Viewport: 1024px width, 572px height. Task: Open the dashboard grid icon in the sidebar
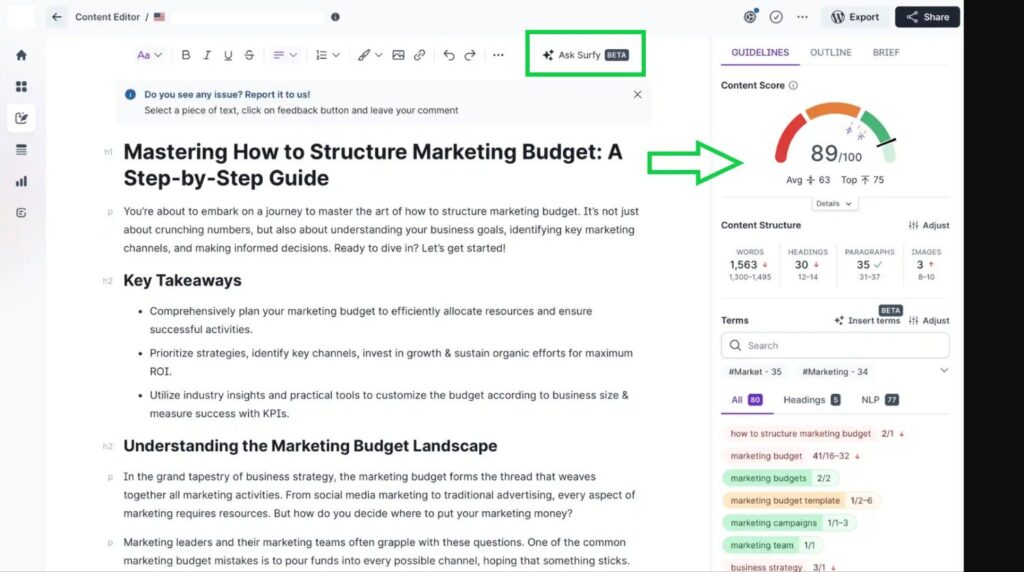(x=22, y=87)
